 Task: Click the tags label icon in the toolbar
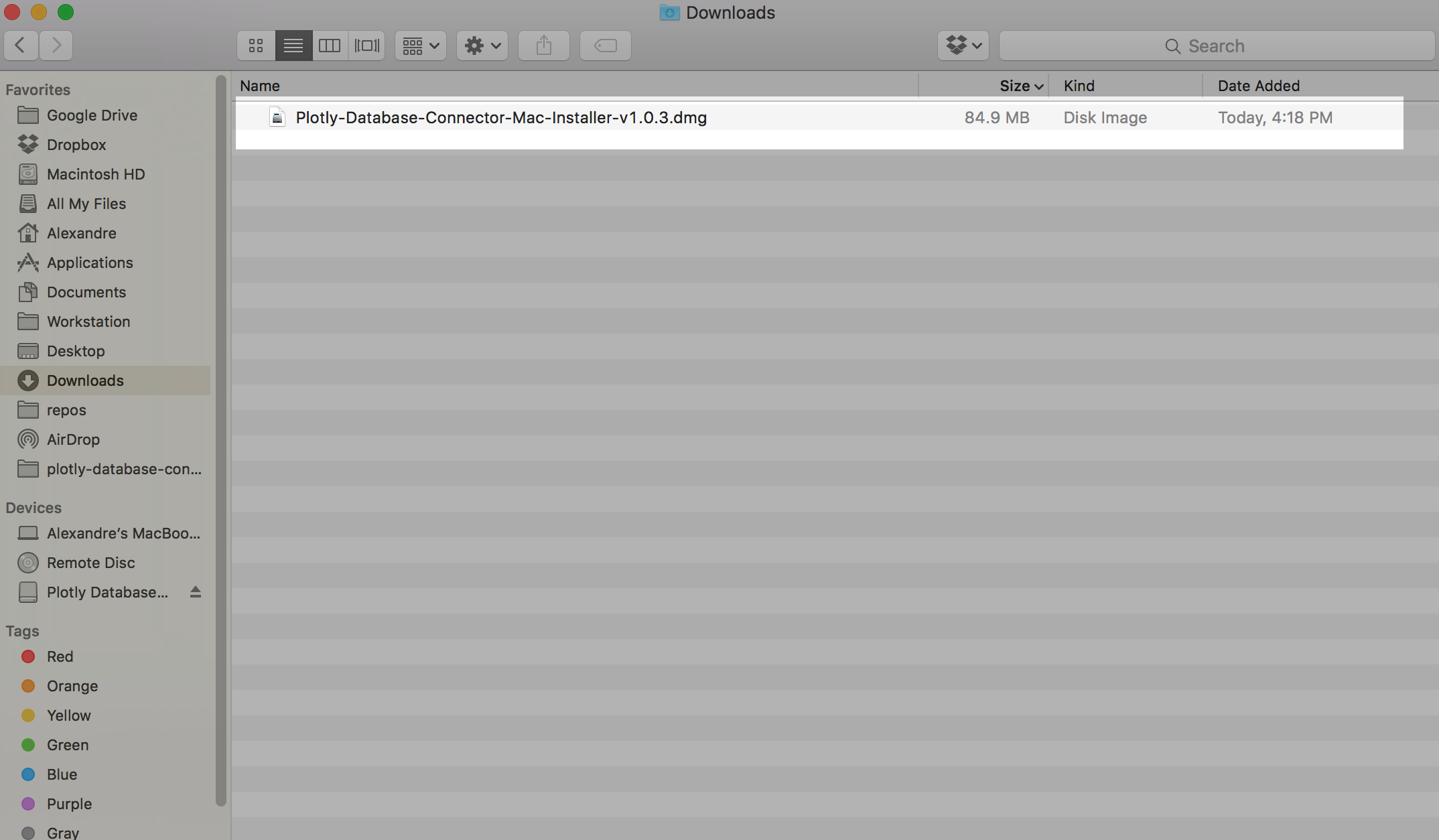[x=605, y=45]
